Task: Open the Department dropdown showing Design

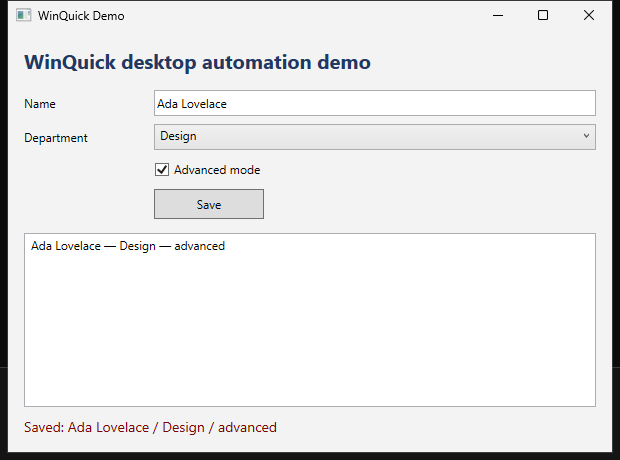Action: point(374,137)
